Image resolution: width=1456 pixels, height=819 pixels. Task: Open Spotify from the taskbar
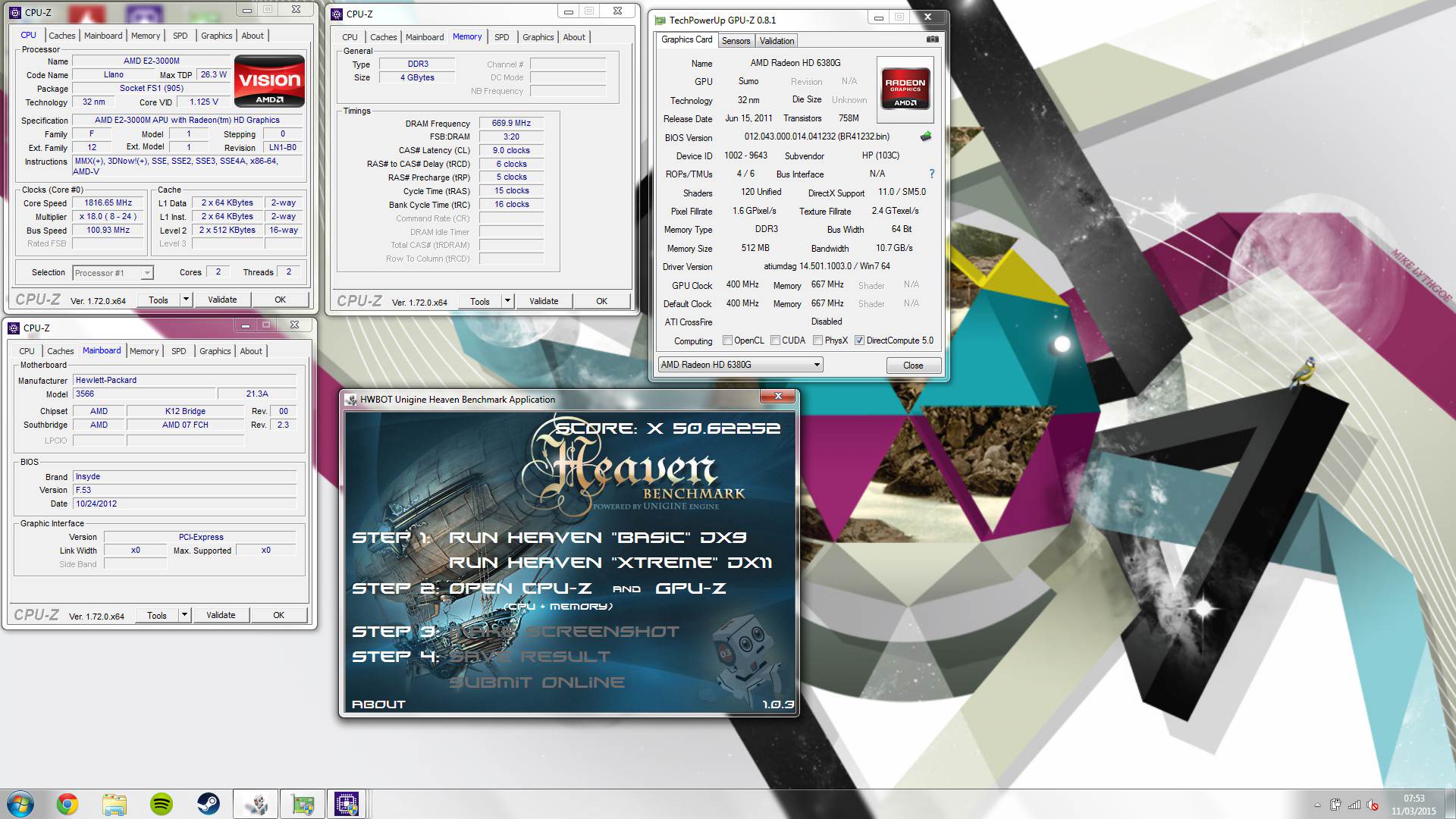[x=162, y=804]
